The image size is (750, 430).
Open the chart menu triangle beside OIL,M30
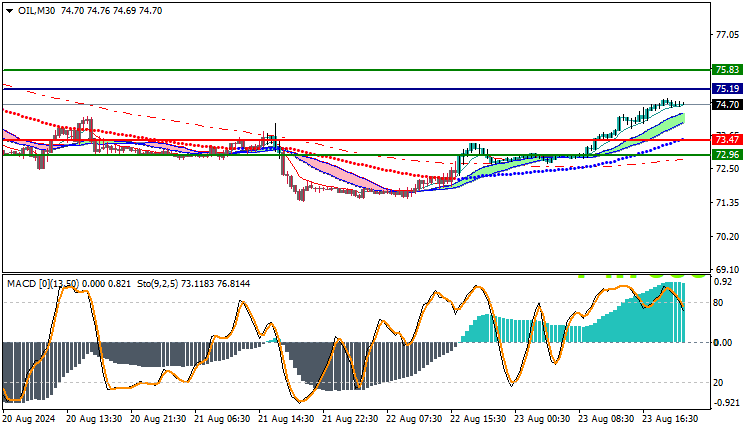pyautogui.click(x=10, y=11)
